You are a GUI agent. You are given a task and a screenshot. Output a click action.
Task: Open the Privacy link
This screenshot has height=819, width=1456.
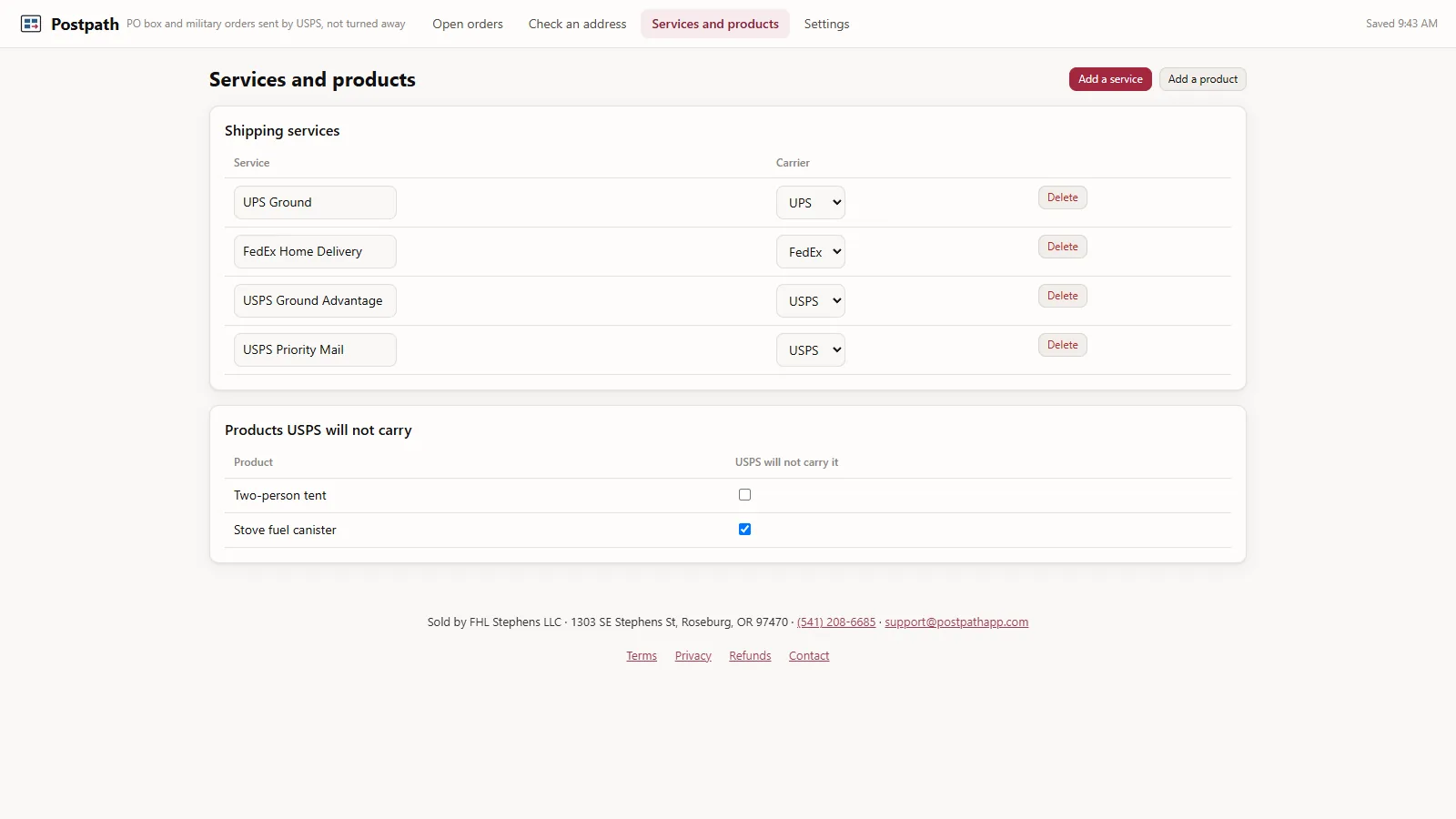[x=693, y=656]
